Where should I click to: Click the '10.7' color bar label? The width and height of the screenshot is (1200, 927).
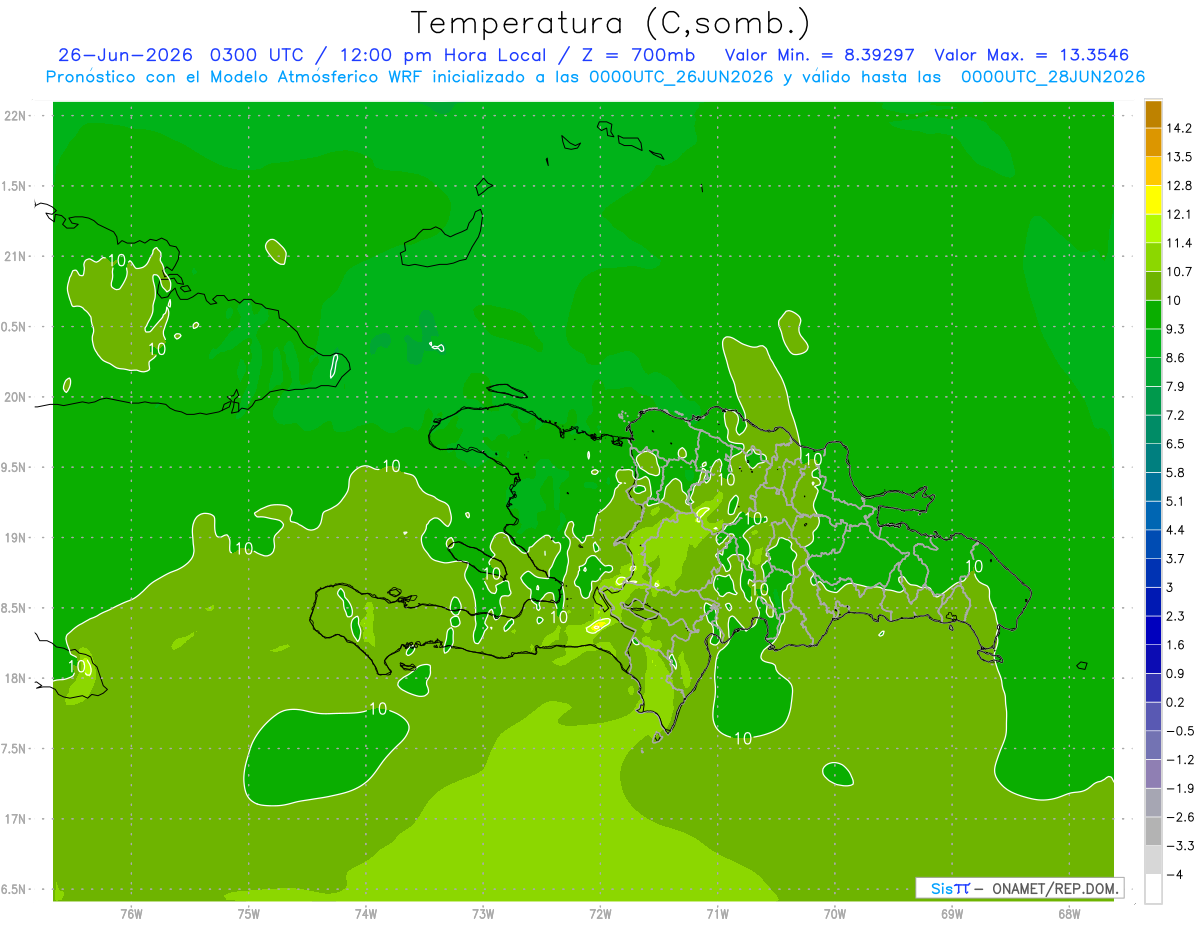(1179, 272)
